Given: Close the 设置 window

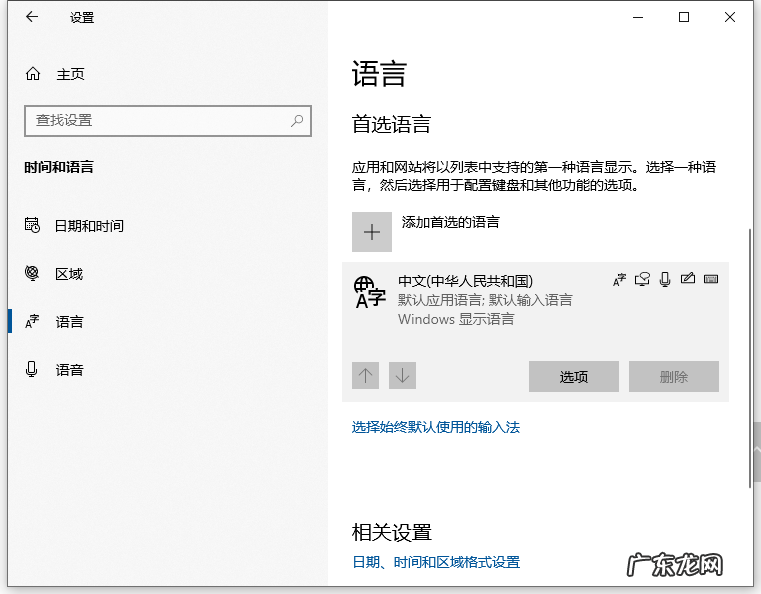Looking at the screenshot, I should click(x=729, y=17).
